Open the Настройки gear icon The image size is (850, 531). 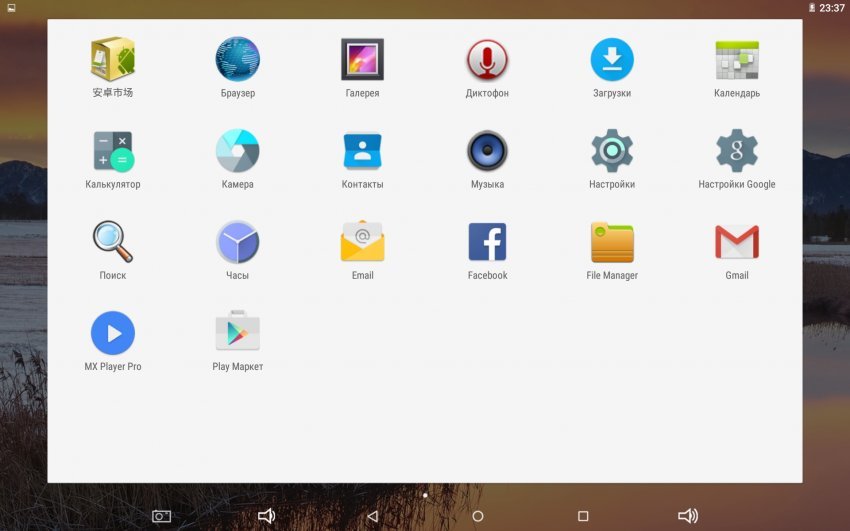612,150
